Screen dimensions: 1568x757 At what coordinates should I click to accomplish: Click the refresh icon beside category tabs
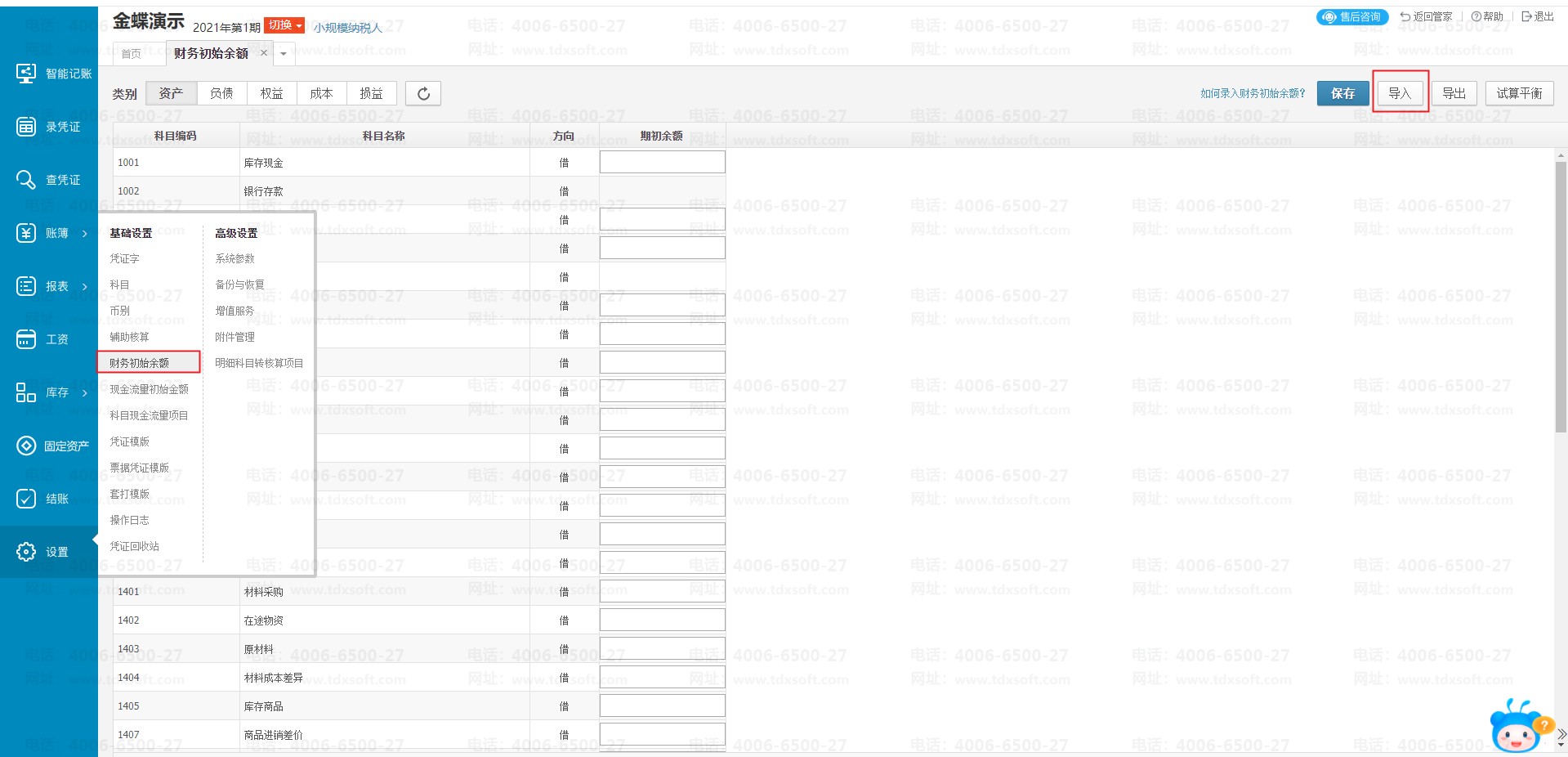point(423,93)
